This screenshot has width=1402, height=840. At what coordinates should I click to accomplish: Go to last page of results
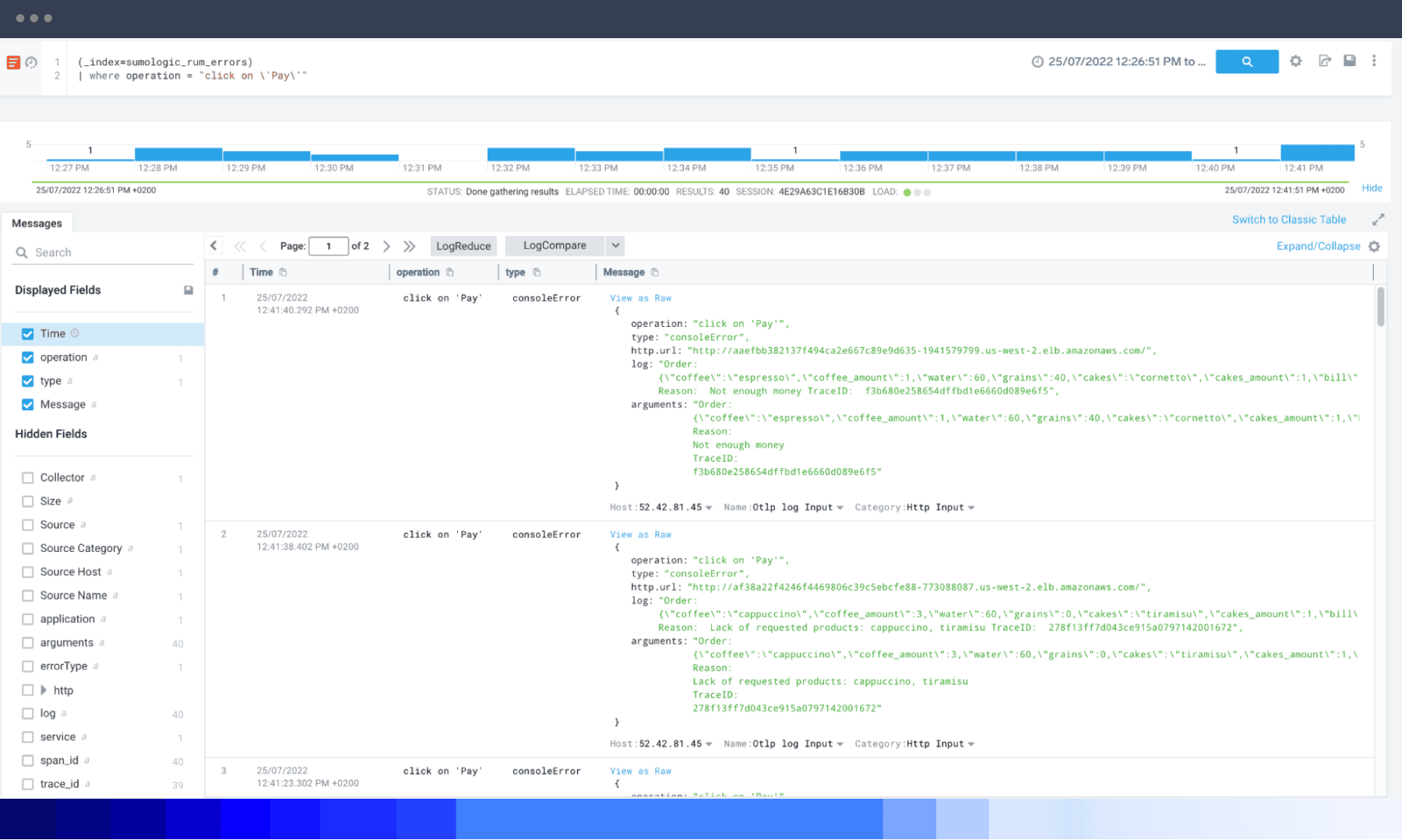410,246
